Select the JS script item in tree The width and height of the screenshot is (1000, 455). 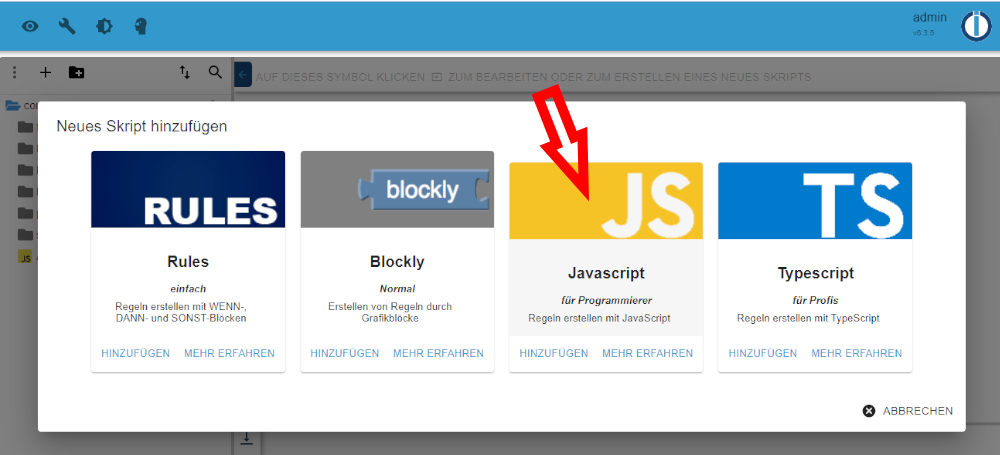(x=25, y=257)
